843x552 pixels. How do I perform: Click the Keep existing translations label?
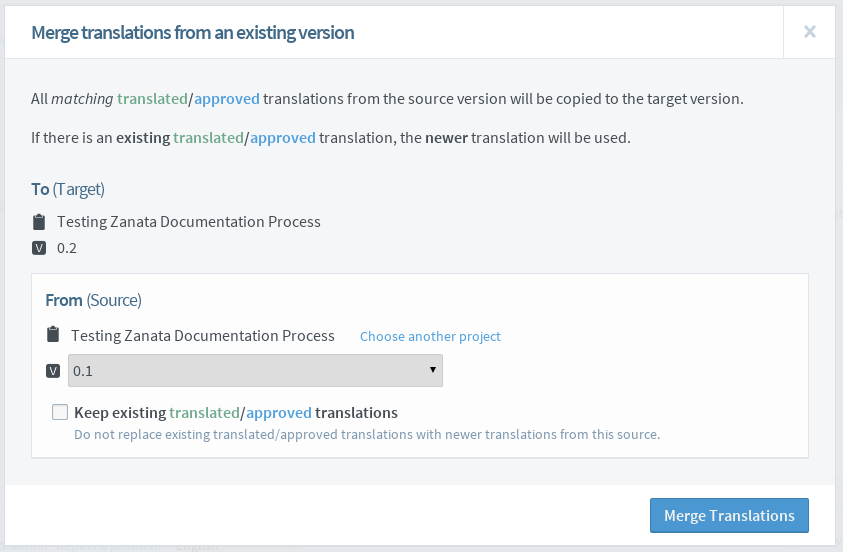tap(235, 413)
